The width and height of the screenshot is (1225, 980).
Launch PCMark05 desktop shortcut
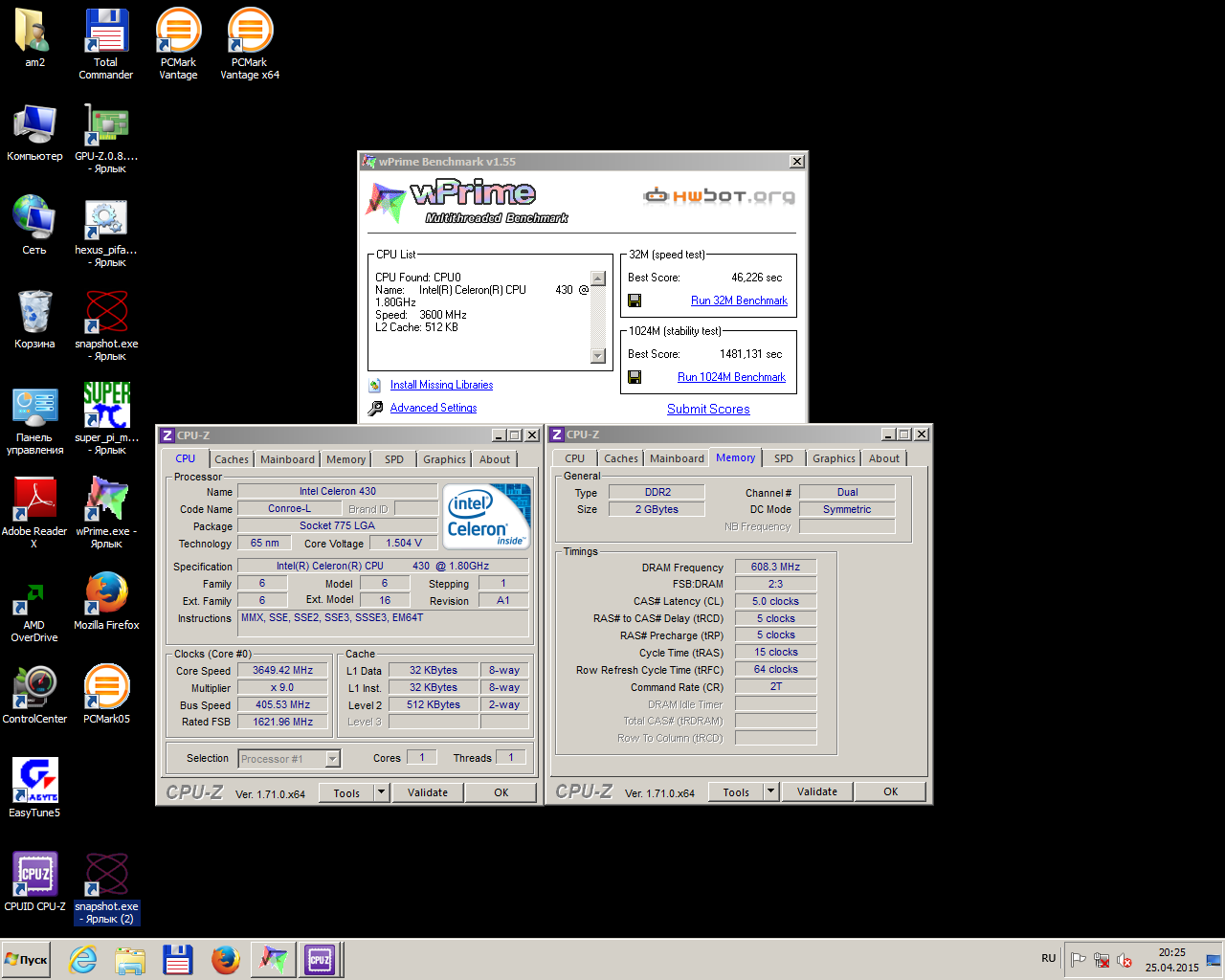pyautogui.click(x=106, y=694)
